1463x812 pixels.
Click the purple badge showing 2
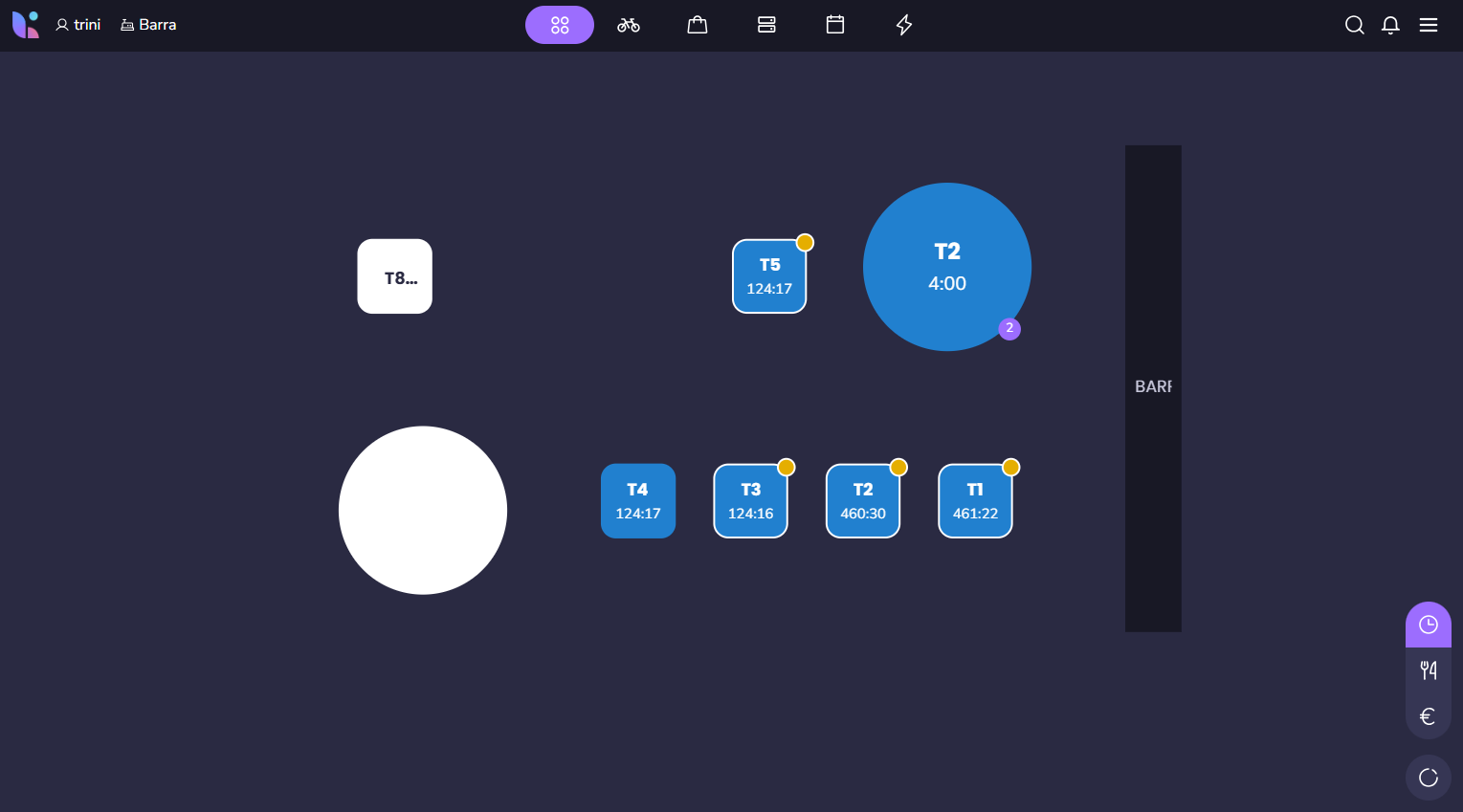(1009, 329)
